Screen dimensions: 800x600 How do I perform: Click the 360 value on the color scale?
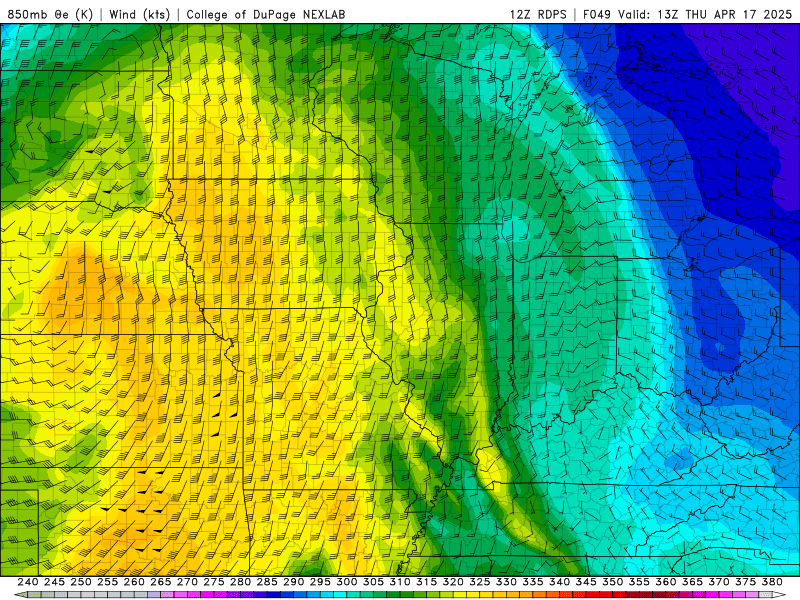(x=665, y=582)
